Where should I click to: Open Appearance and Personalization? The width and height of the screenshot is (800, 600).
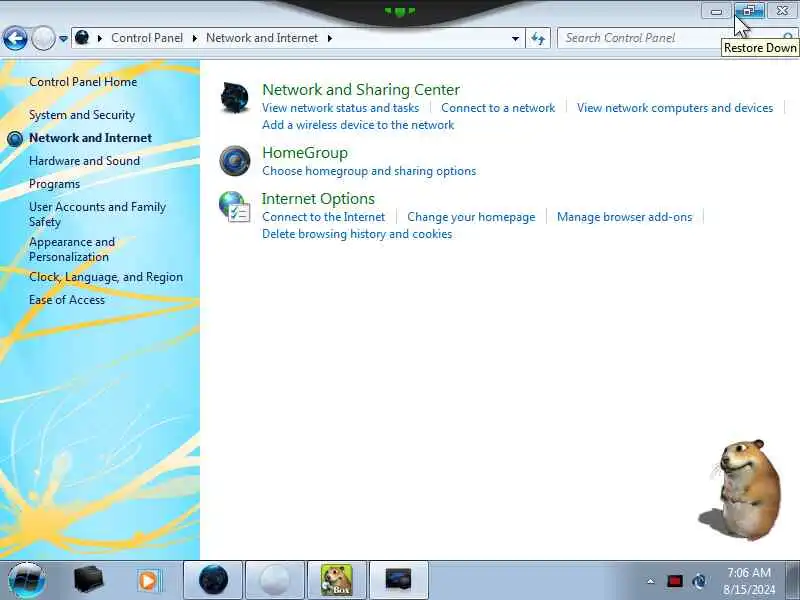tap(72, 249)
